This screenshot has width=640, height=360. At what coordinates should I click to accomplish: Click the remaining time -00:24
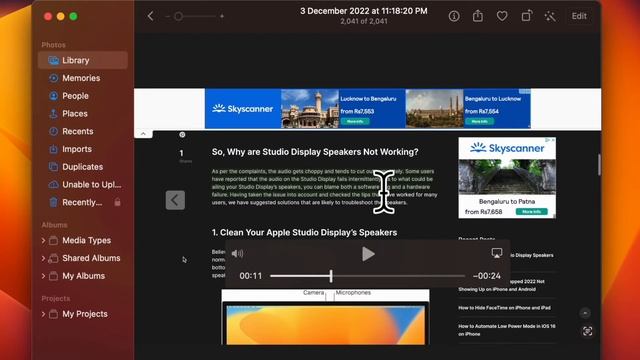[x=487, y=276]
